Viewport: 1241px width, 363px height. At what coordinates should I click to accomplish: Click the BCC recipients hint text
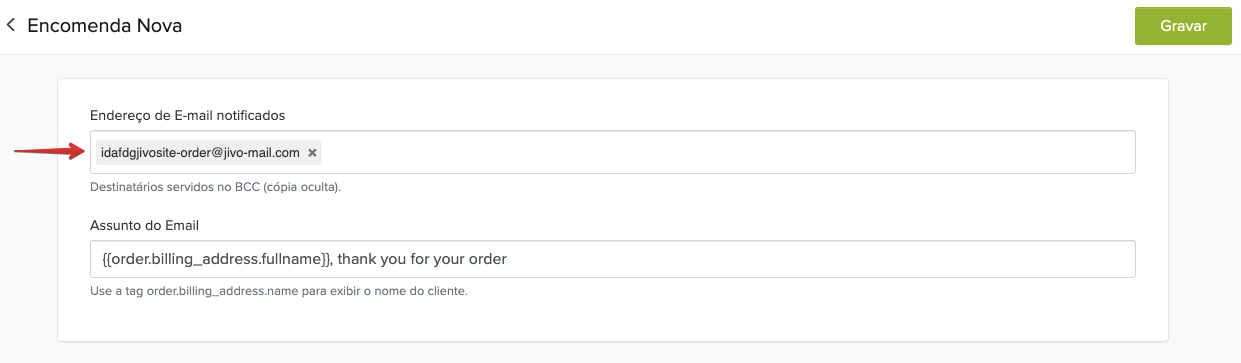[x=216, y=187]
